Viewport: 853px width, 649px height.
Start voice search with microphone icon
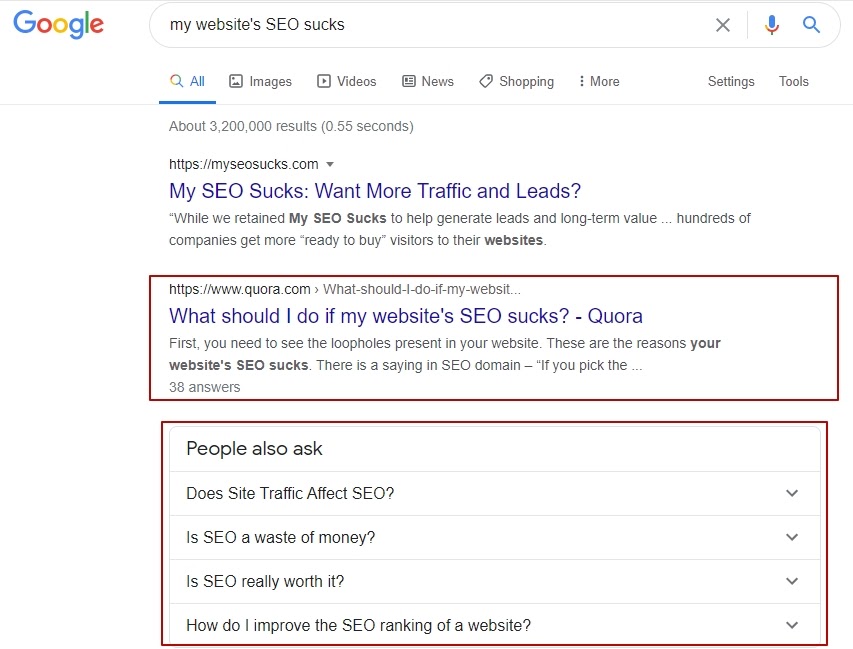tap(771, 25)
